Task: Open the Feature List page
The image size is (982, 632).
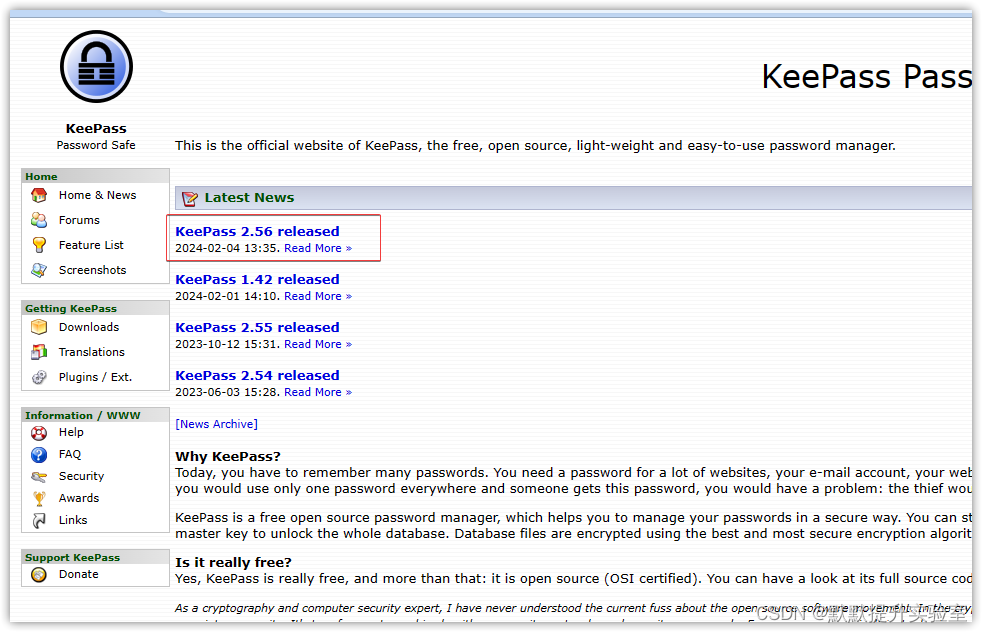Action: (x=91, y=246)
